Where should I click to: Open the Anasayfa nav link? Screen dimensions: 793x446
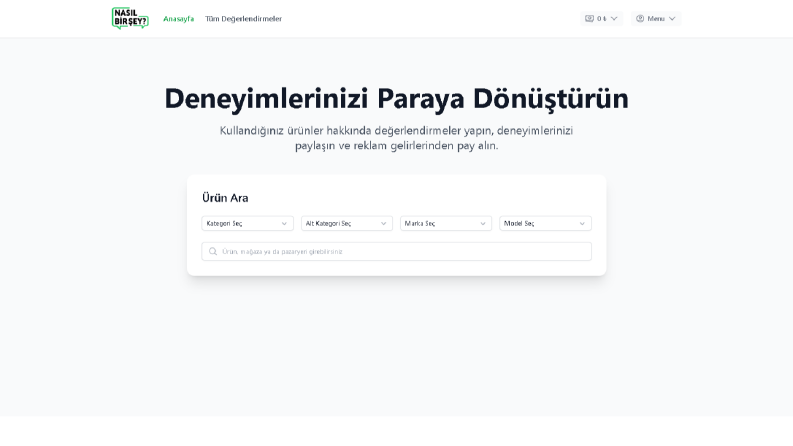pyautogui.click(x=179, y=19)
